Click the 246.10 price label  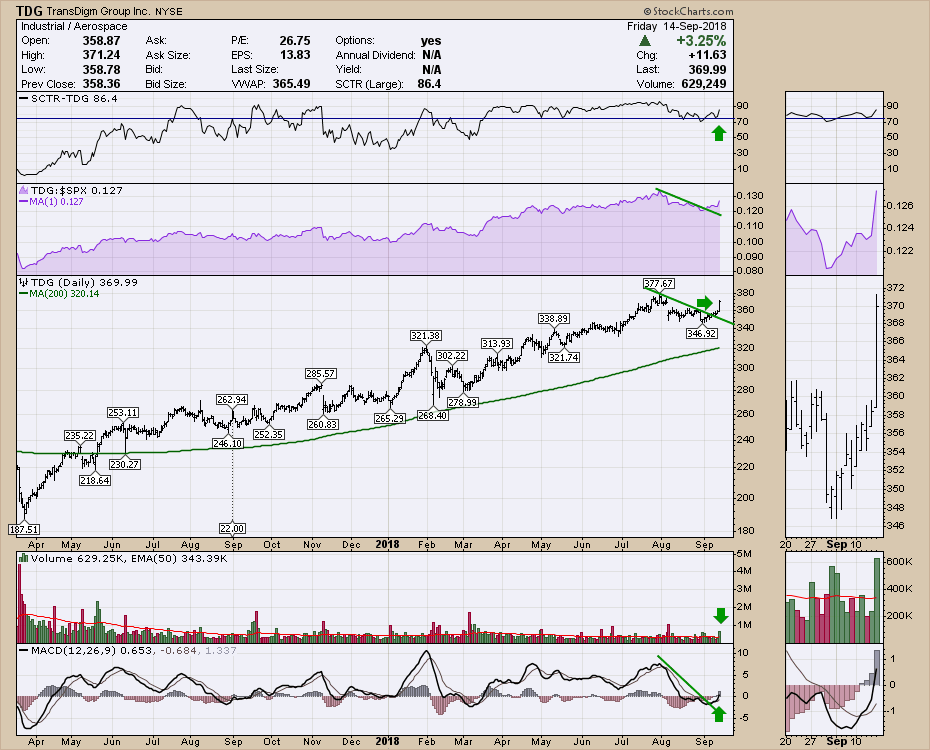(227, 443)
